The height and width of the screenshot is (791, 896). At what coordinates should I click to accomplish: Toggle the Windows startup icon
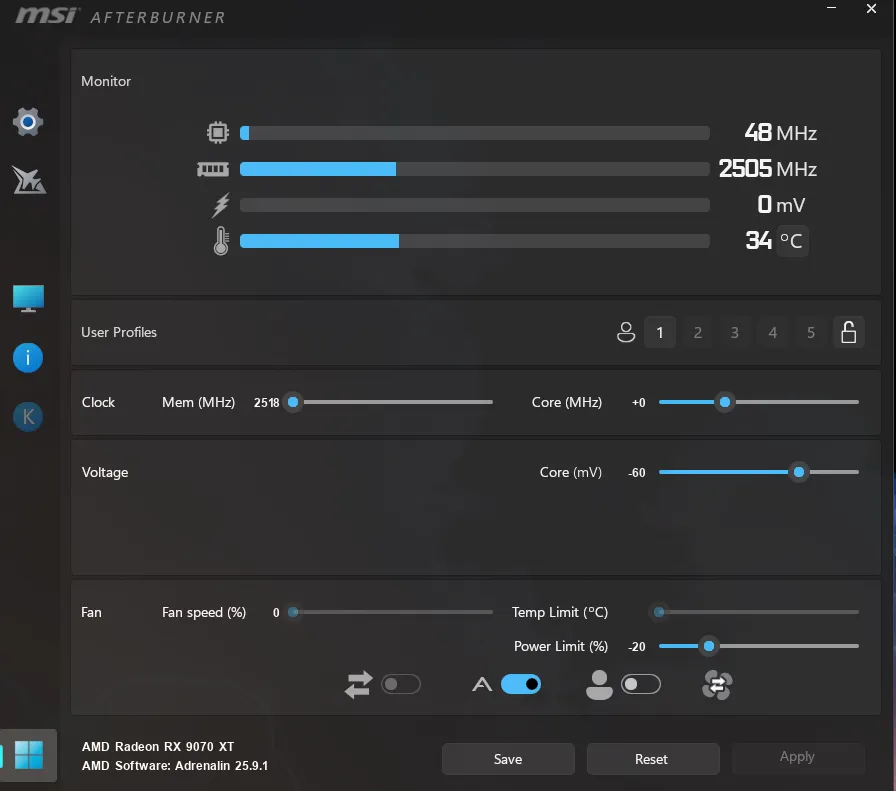point(28,755)
